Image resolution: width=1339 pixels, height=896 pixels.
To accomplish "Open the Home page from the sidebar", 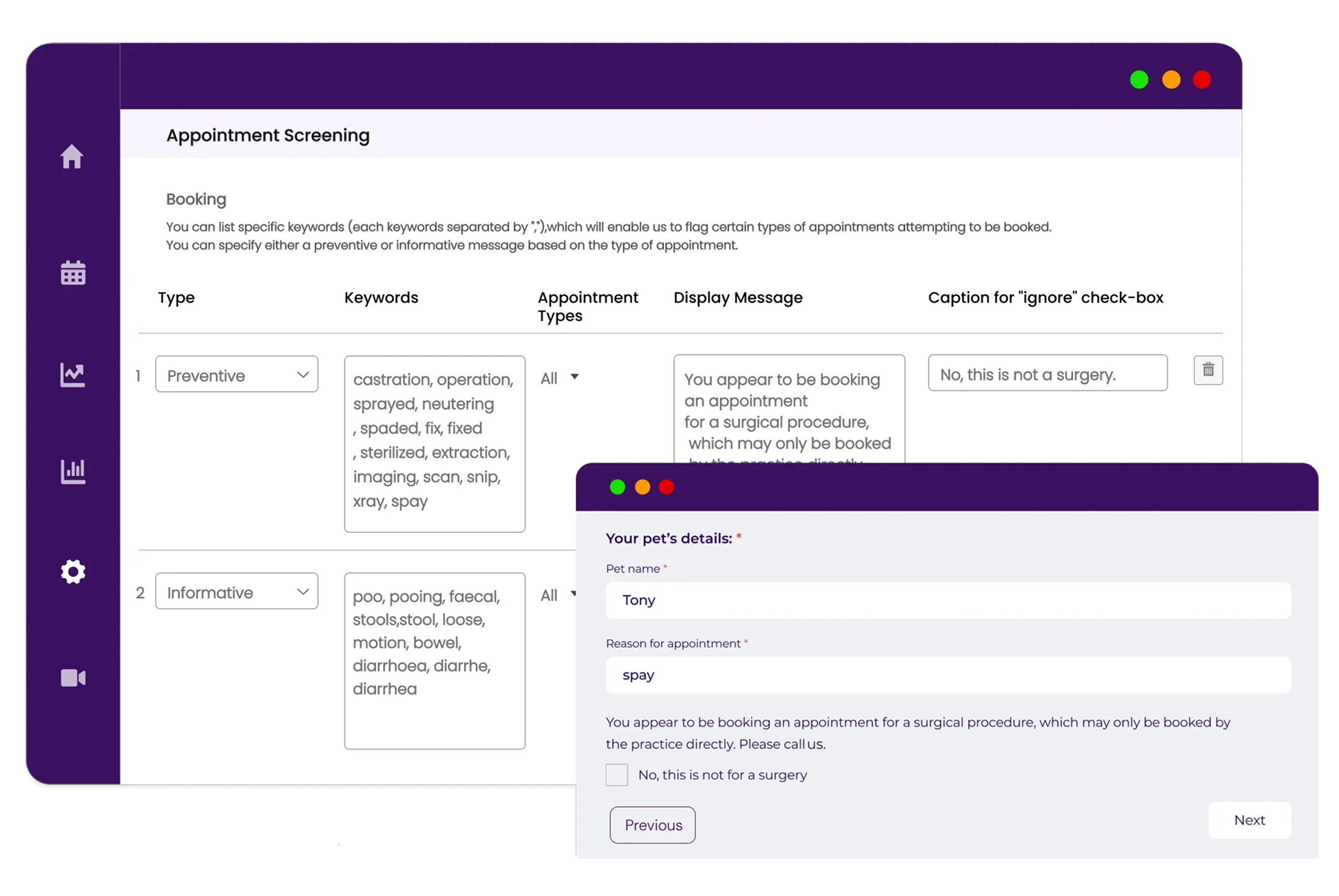I will pyautogui.click(x=73, y=157).
